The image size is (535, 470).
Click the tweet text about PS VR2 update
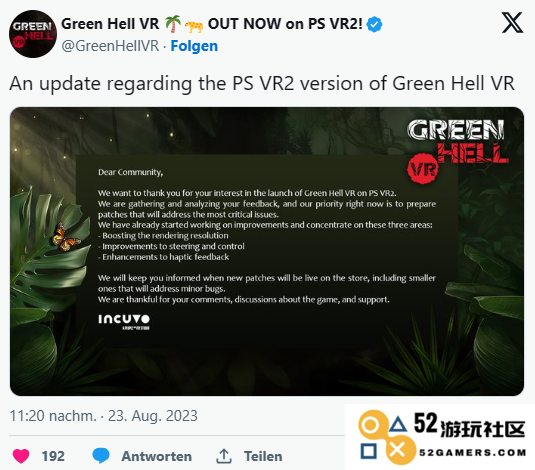[262, 84]
